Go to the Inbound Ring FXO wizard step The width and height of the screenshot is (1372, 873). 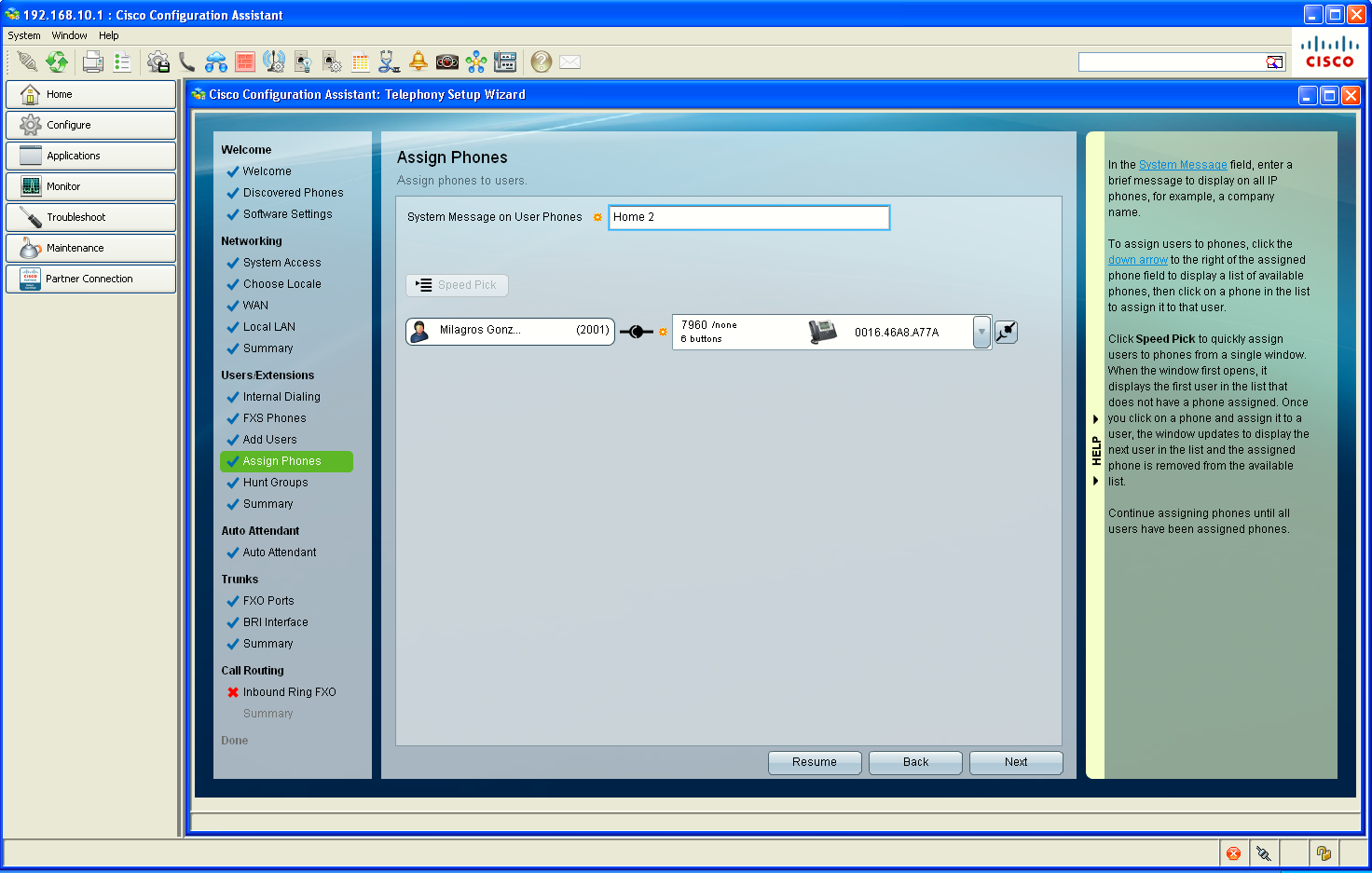[x=289, y=692]
